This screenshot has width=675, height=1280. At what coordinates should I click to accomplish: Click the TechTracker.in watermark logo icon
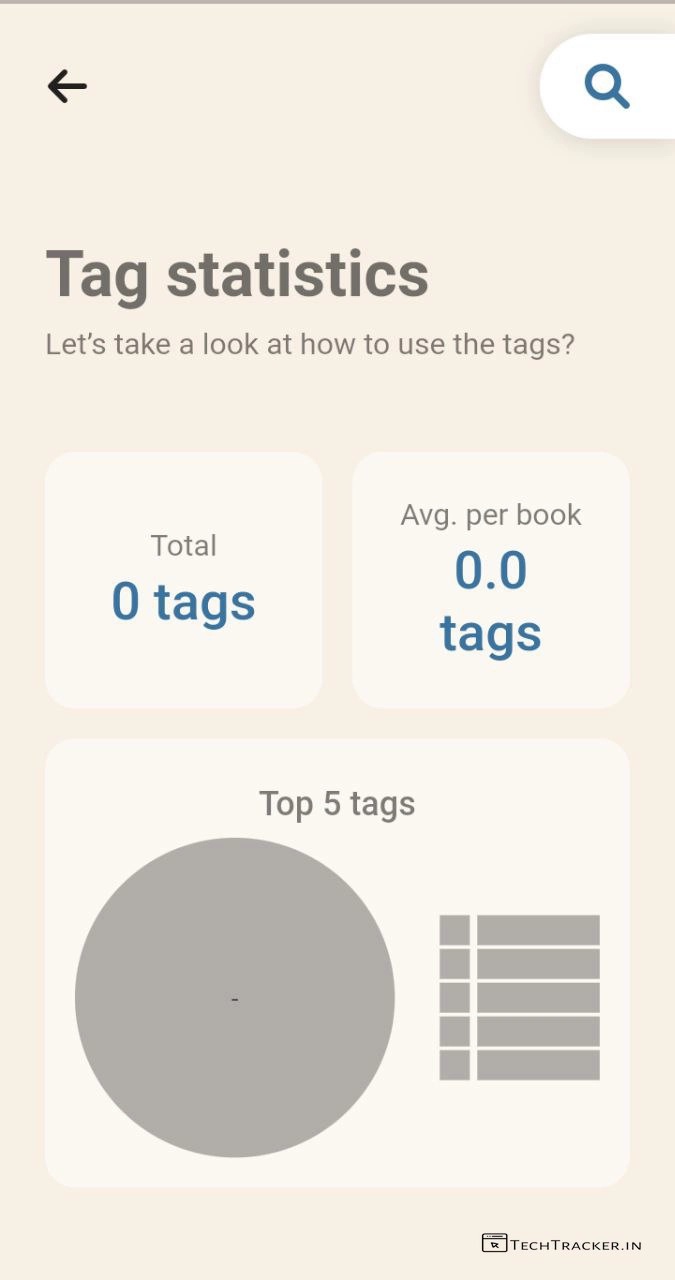pyautogui.click(x=494, y=1243)
